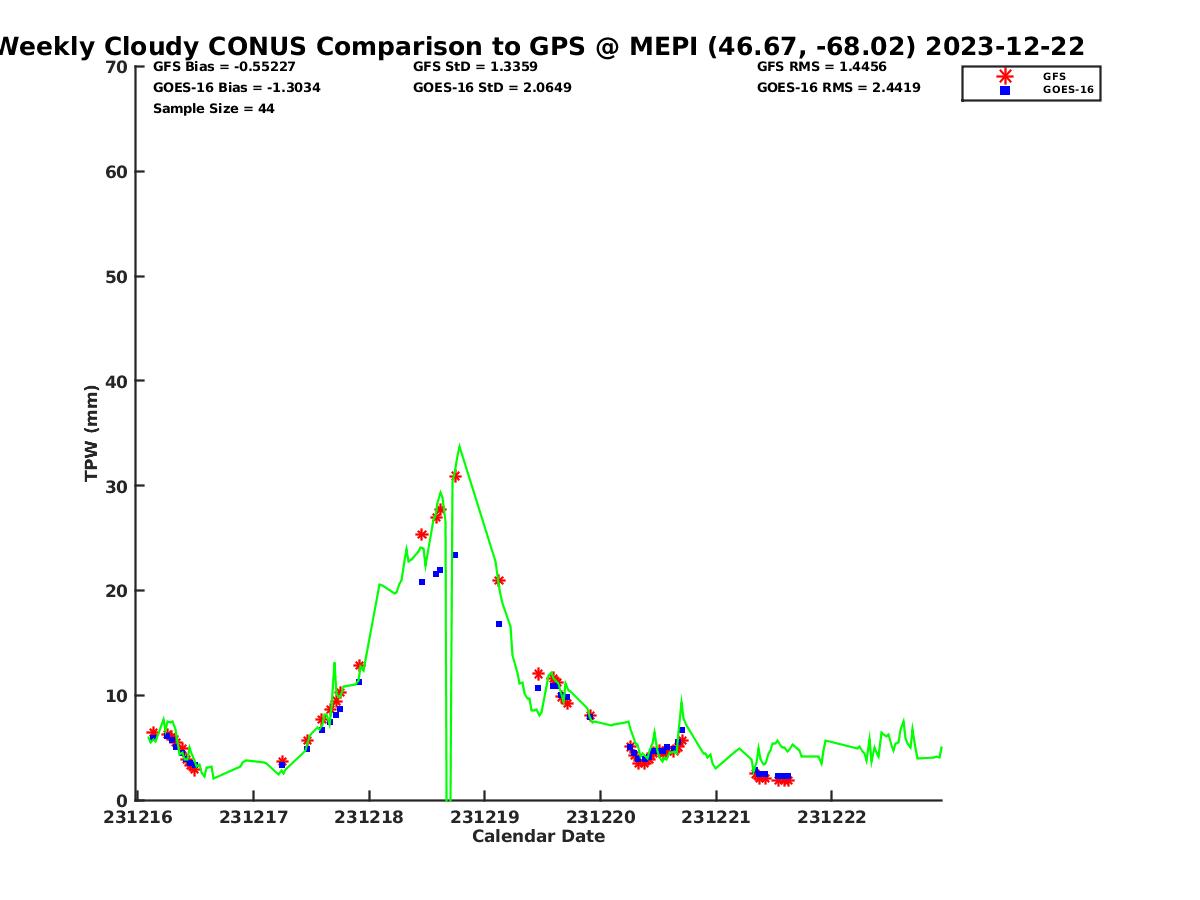Click the blue GOES-16 square in legend

click(1004, 90)
